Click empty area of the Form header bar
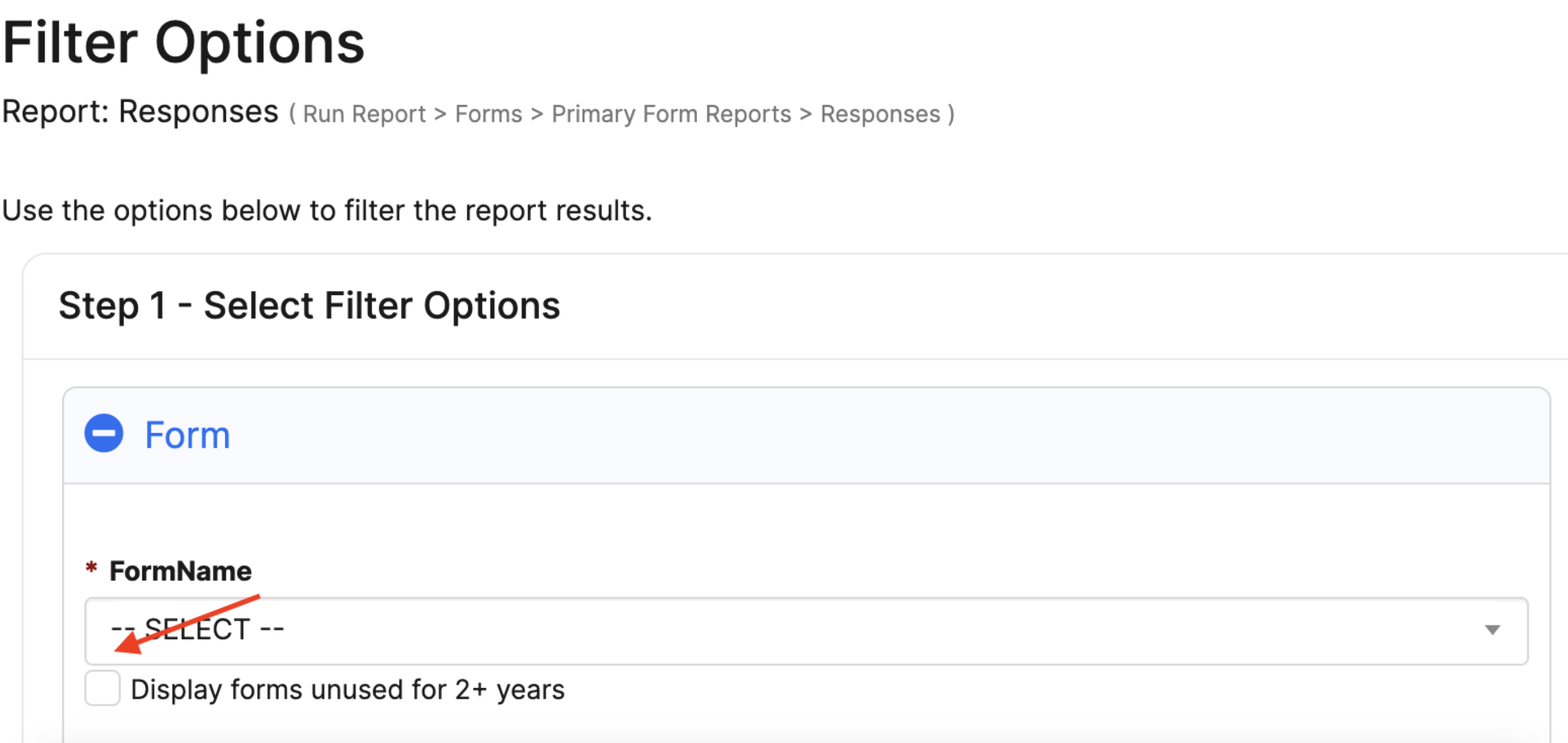The height and width of the screenshot is (743, 1568). [x=852, y=436]
